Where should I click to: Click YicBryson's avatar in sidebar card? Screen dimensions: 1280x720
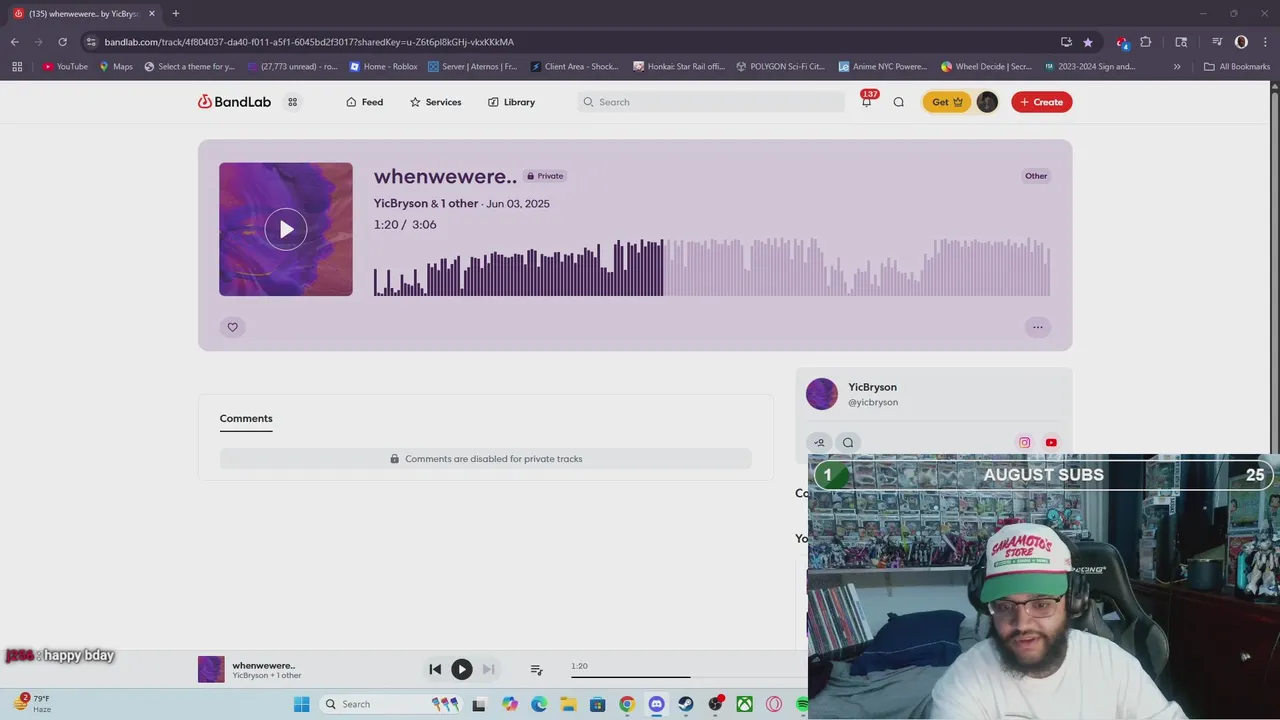[822, 394]
